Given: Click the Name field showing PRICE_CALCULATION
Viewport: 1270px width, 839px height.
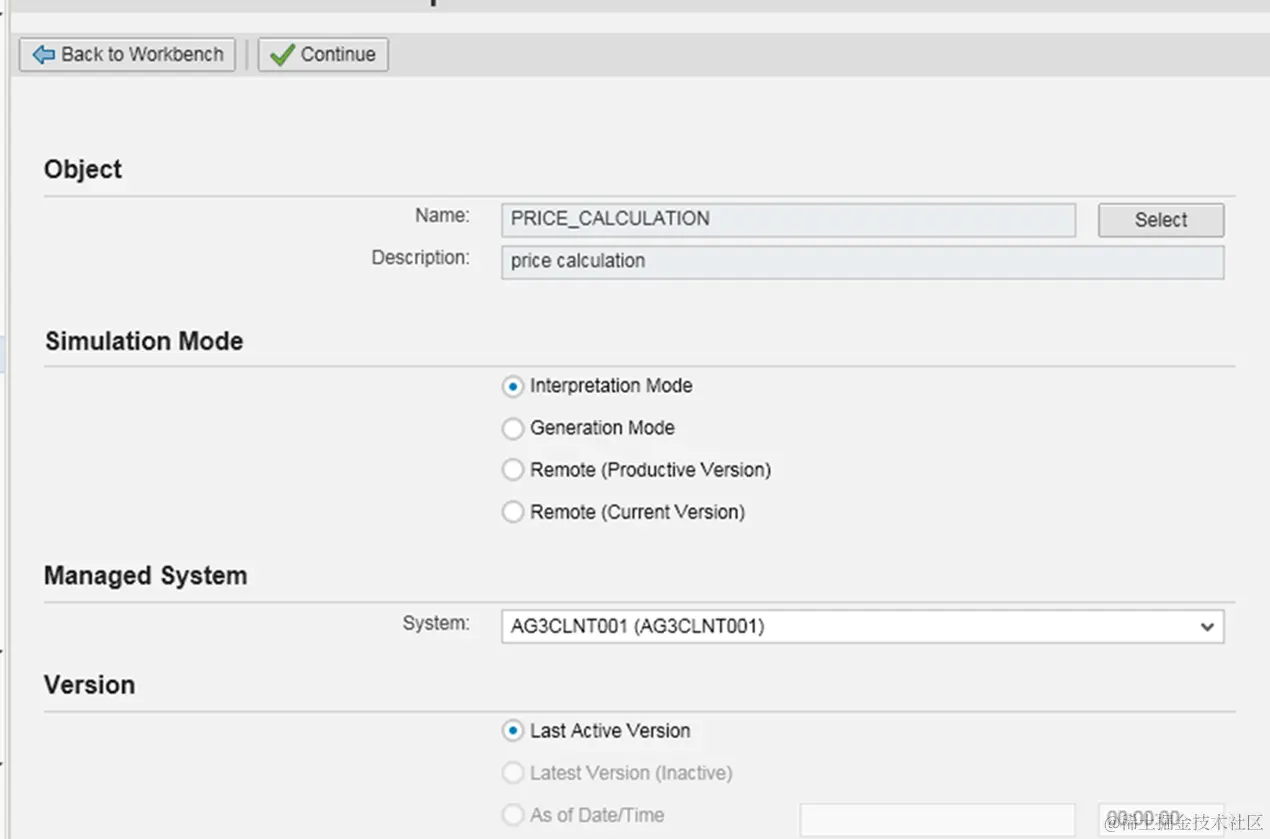Looking at the screenshot, I should coord(788,219).
